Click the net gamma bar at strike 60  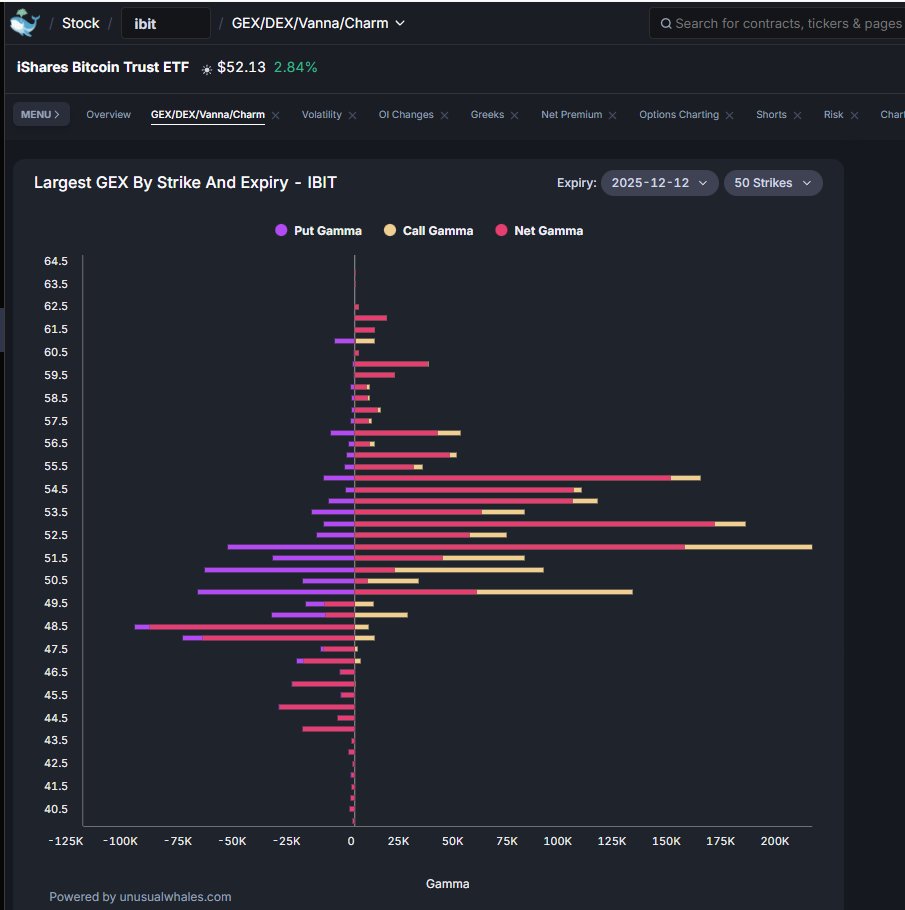[392, 364]
